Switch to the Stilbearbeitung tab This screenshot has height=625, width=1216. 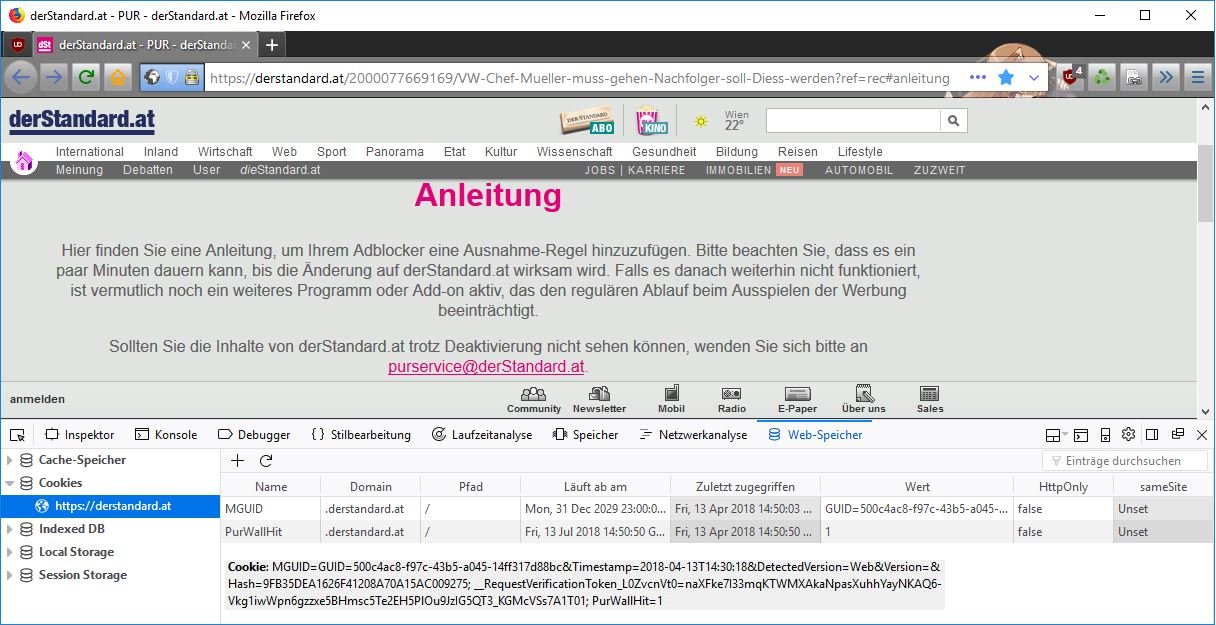click(361, 435)
